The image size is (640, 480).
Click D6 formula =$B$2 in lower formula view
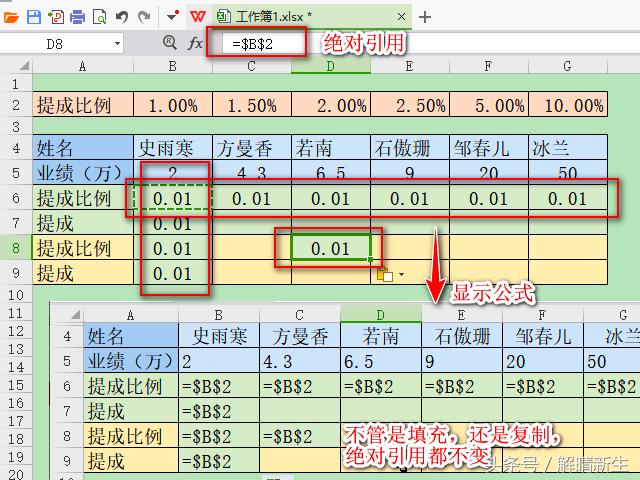pos(380,386)
